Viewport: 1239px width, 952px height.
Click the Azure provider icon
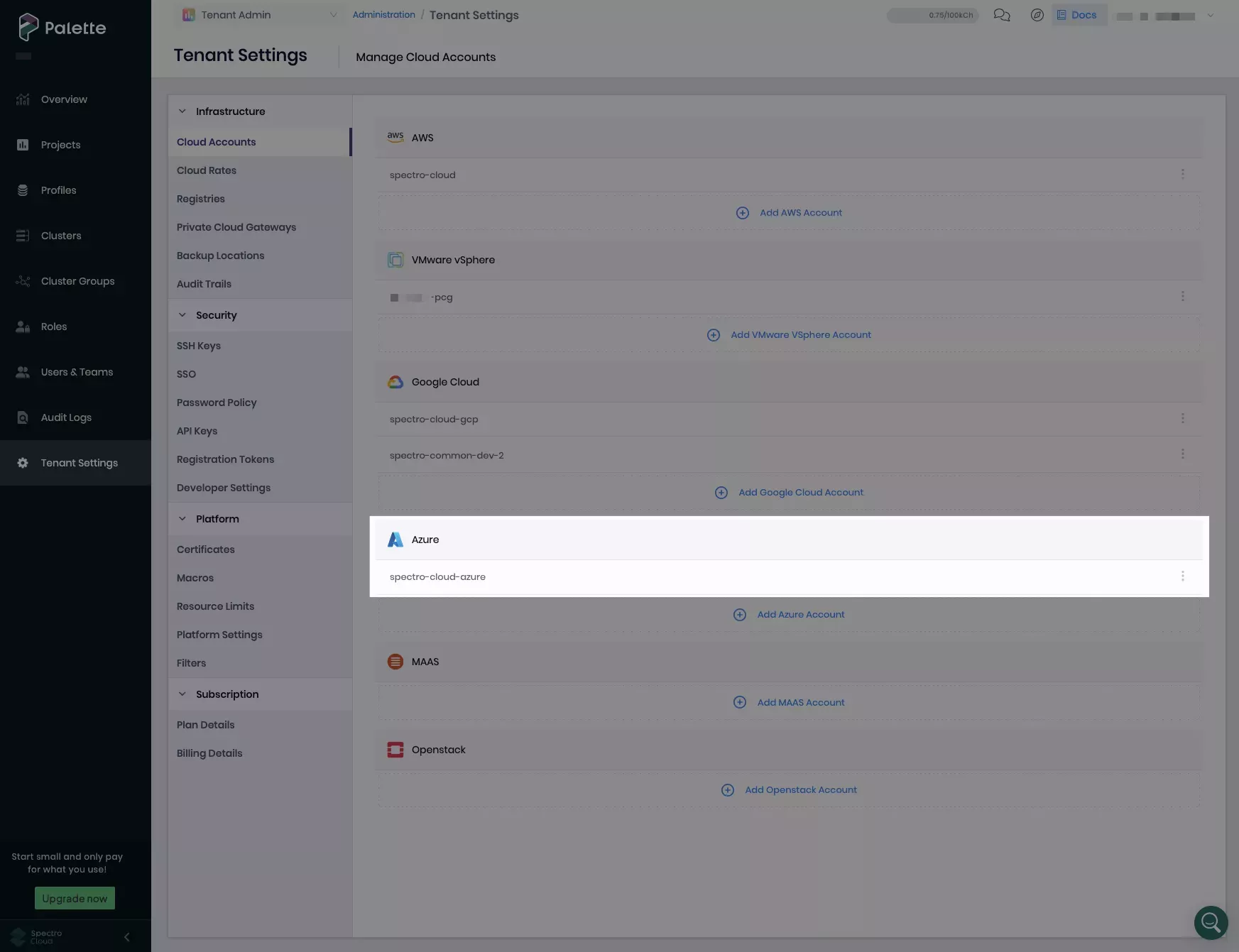(x=395, y=539)
